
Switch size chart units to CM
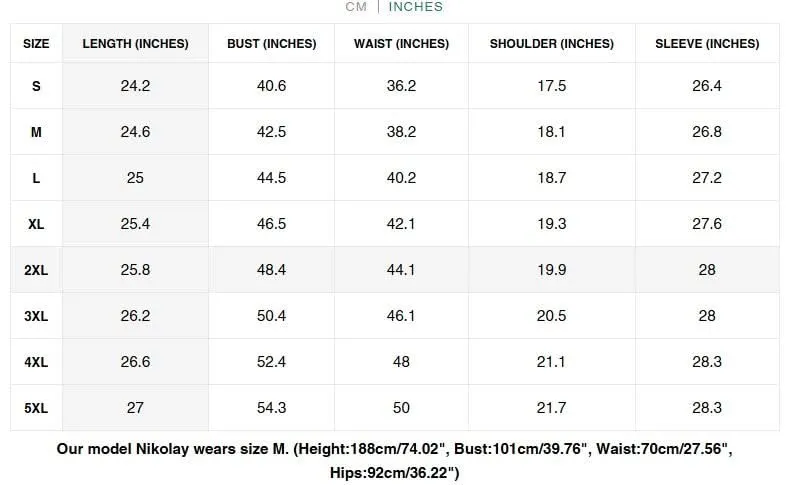[x=356, y=7]
